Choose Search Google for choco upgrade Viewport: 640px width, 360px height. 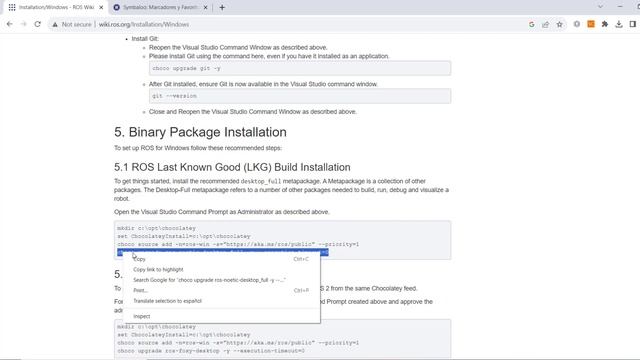pos(222,280)
